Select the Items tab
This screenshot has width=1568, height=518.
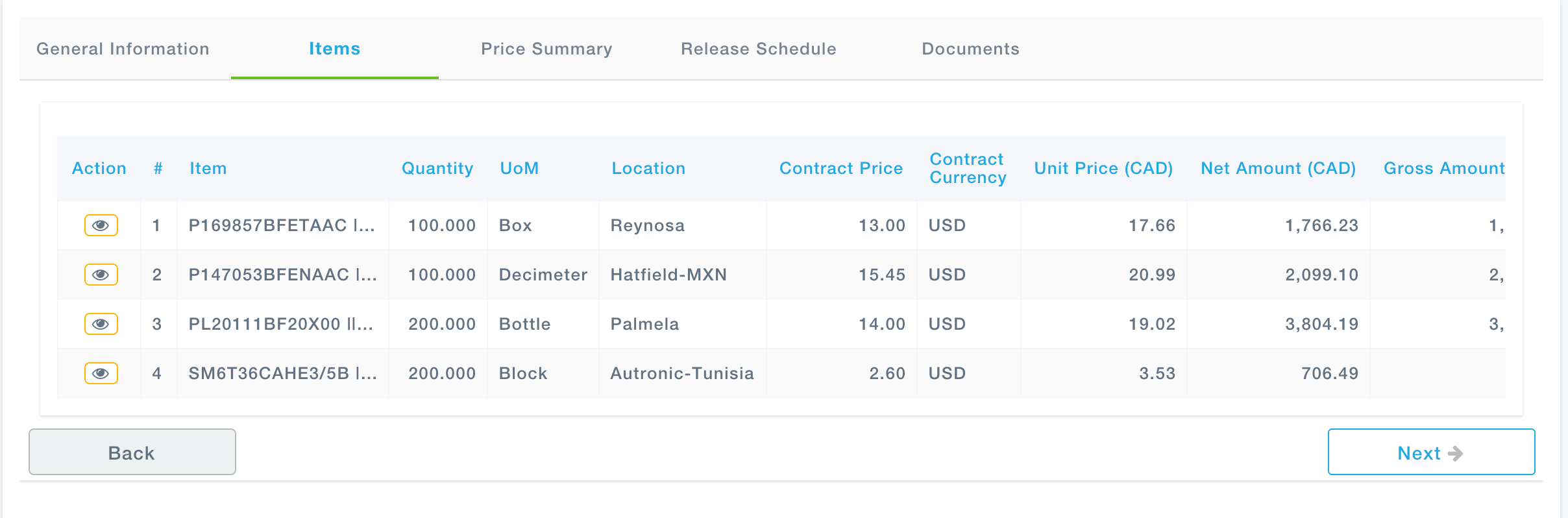334,49
